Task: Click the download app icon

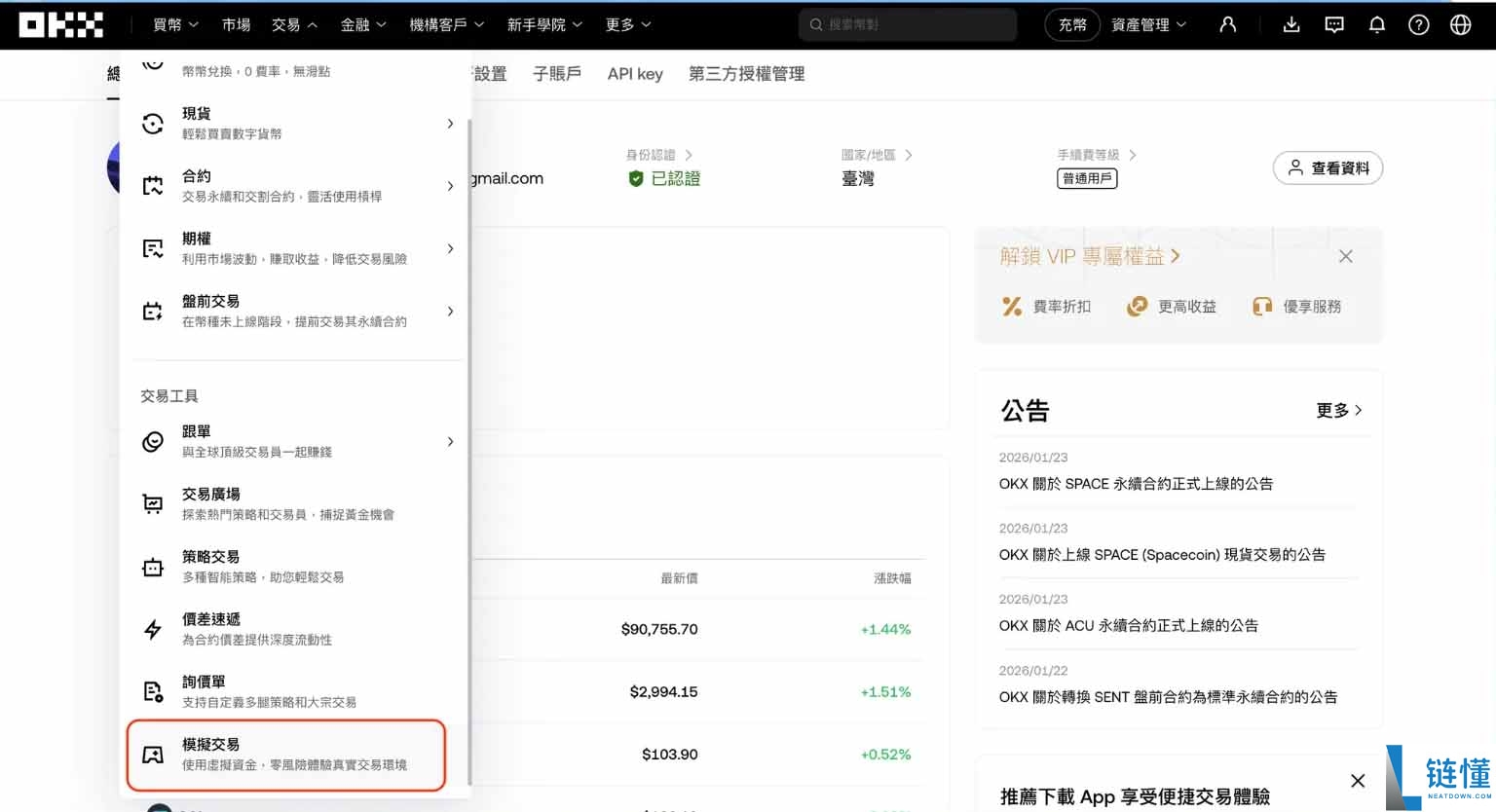Action: (x=1291, y=24)
